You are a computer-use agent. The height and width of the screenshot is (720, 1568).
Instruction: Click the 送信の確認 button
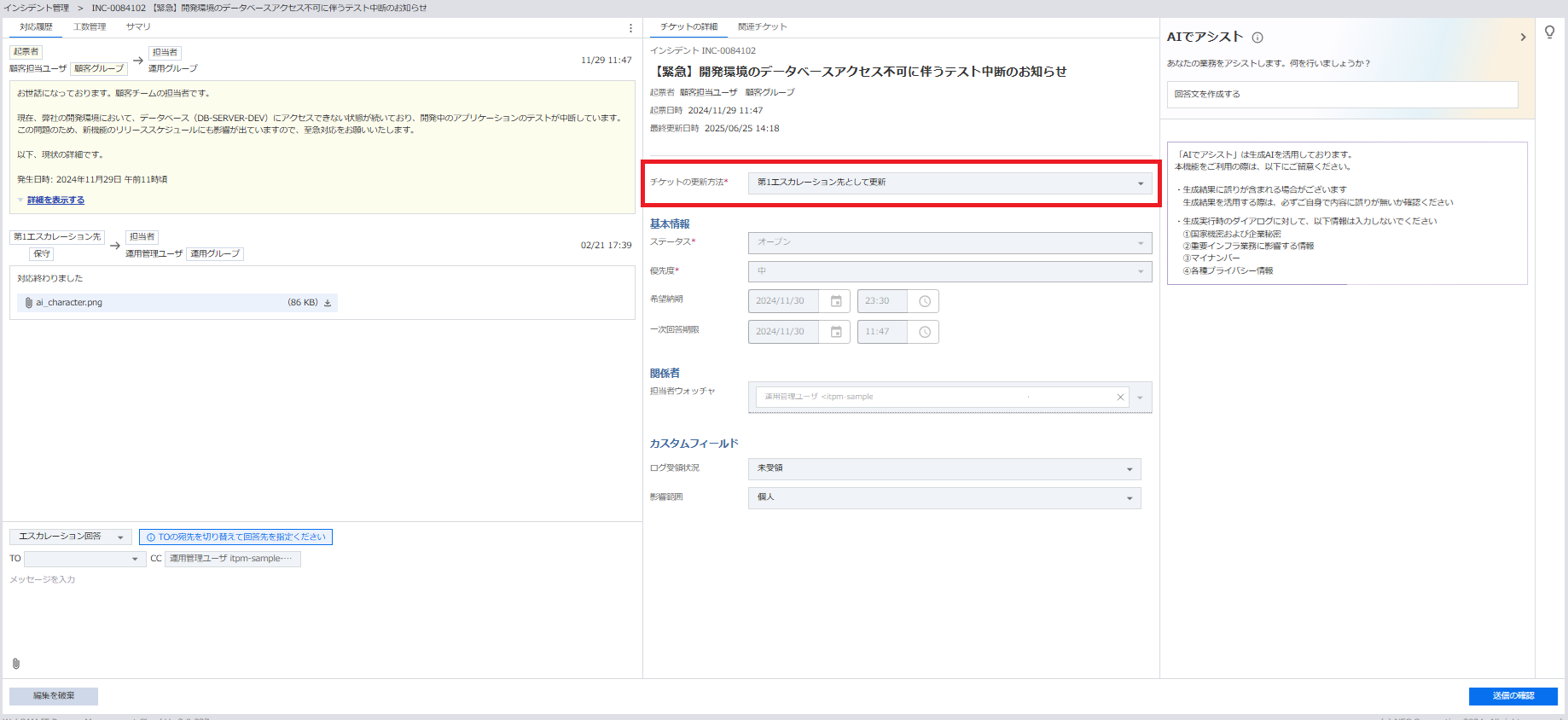tap(1513, 696)
